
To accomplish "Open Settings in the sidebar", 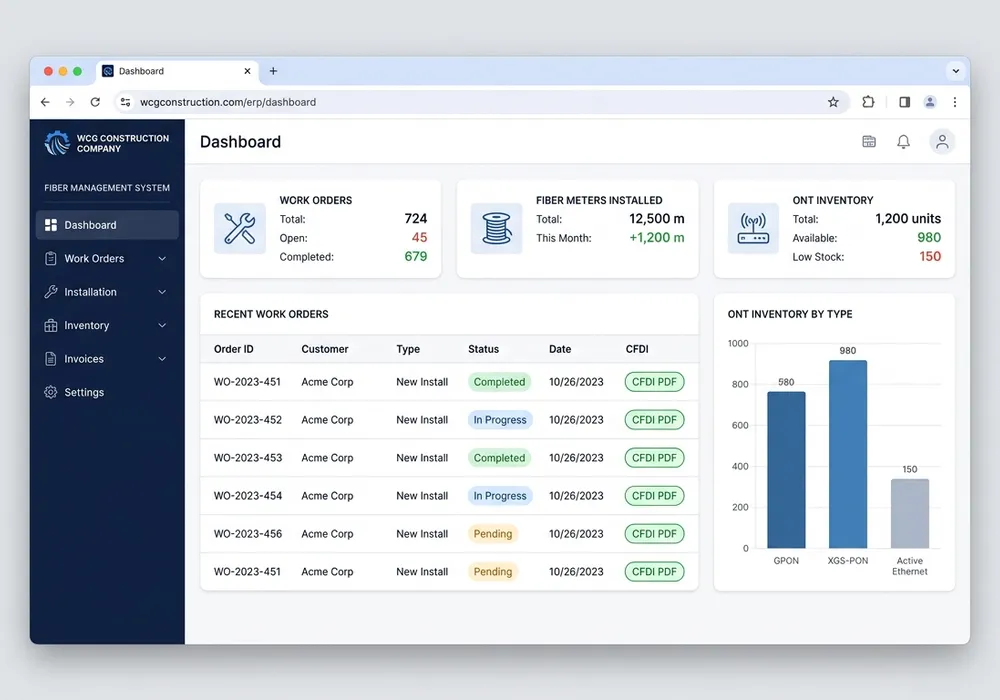I will click(x=107, y=392).
